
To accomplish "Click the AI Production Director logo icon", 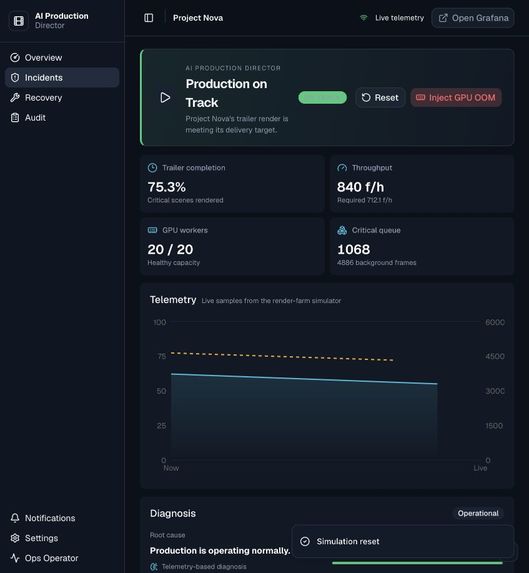I will (19, 21).
